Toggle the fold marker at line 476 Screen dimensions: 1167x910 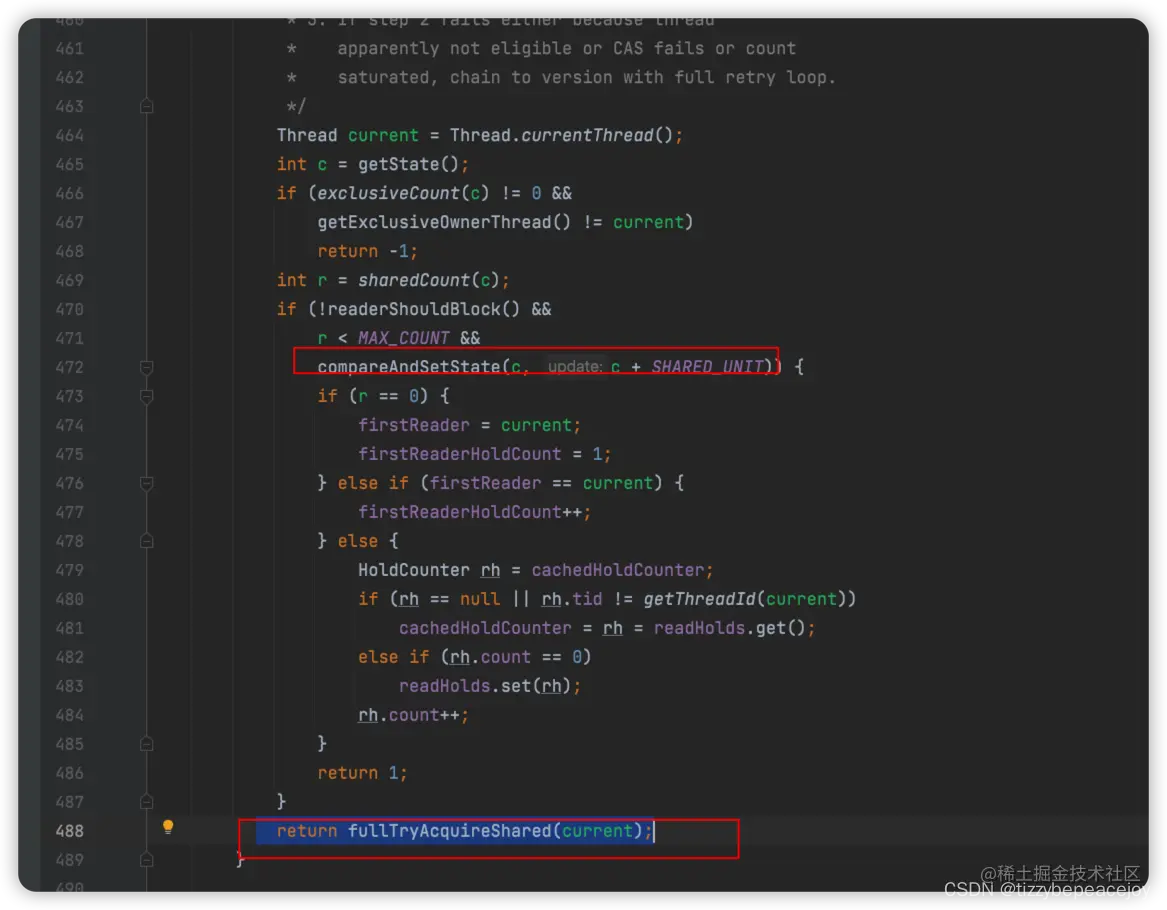(147, 483)
